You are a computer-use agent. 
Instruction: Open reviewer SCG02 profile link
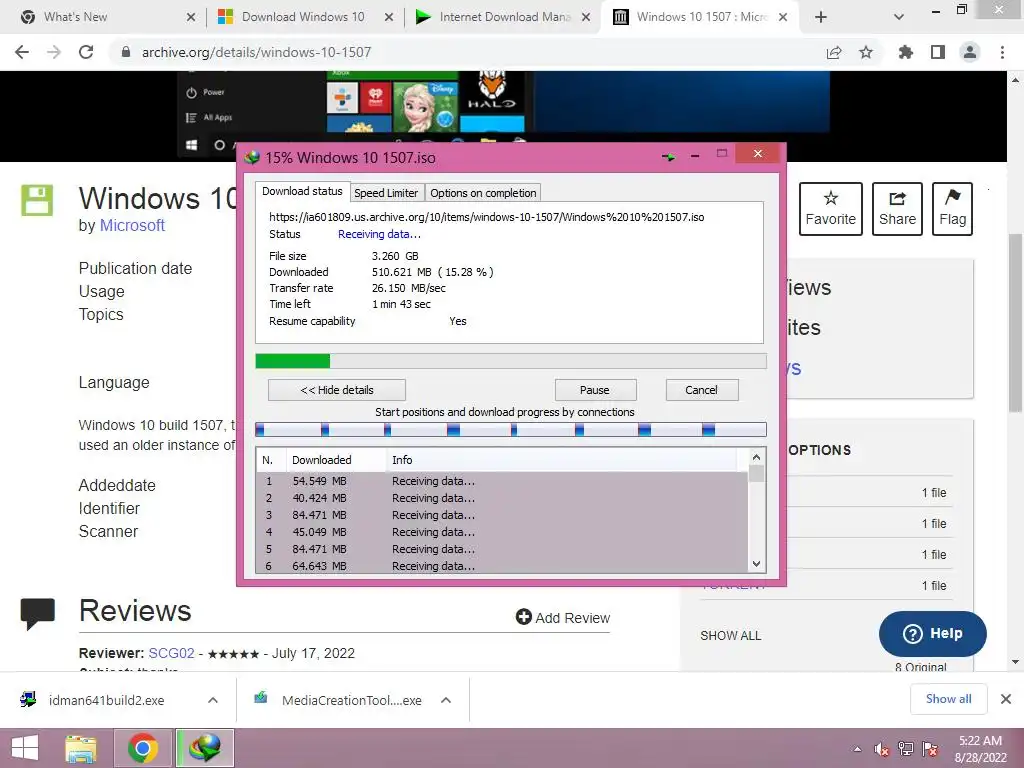(x=171, y=653)
